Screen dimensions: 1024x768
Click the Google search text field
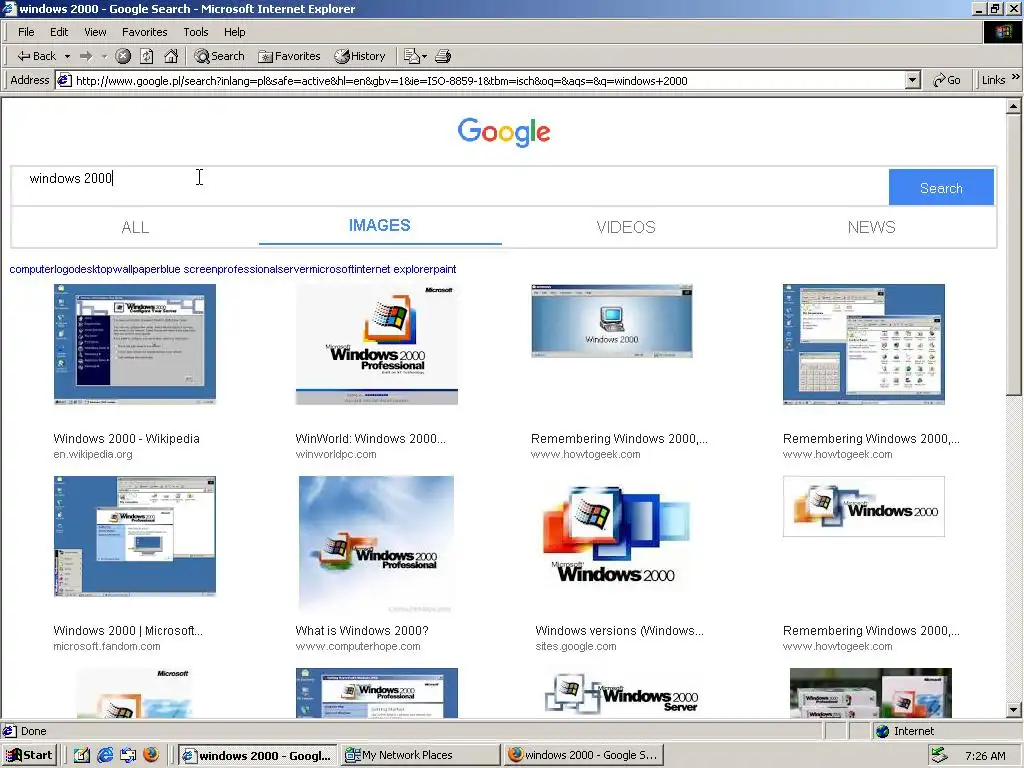pyautogui.click(x=451, y=185)
